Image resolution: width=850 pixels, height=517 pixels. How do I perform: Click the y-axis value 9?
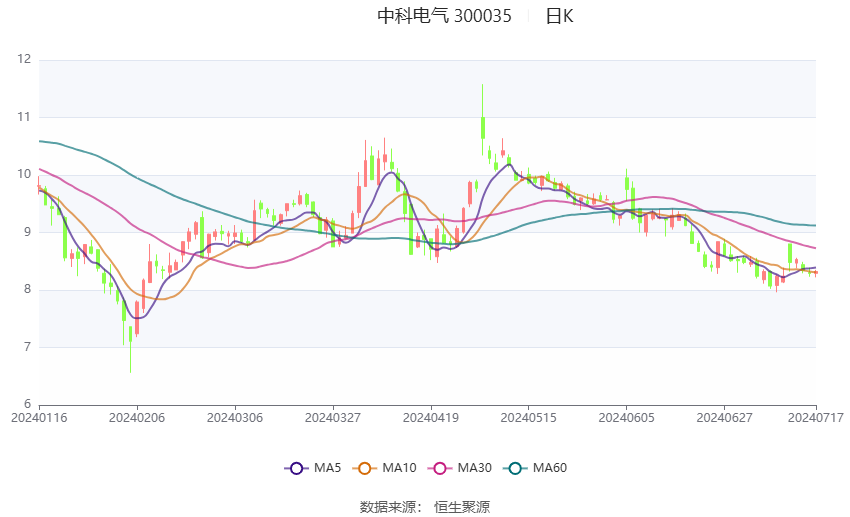(x=28, y=232)
